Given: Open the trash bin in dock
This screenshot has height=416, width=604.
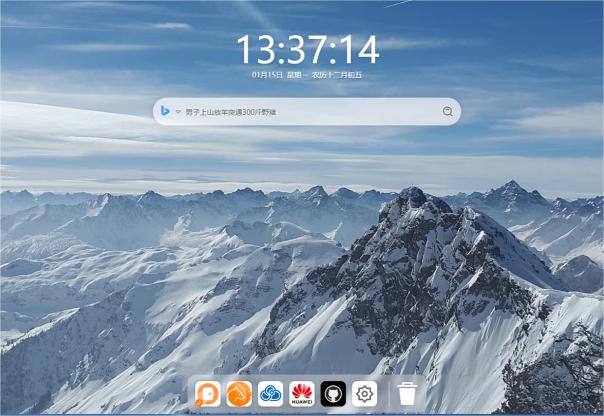Looking at the screenshot, I should [407, 393].
